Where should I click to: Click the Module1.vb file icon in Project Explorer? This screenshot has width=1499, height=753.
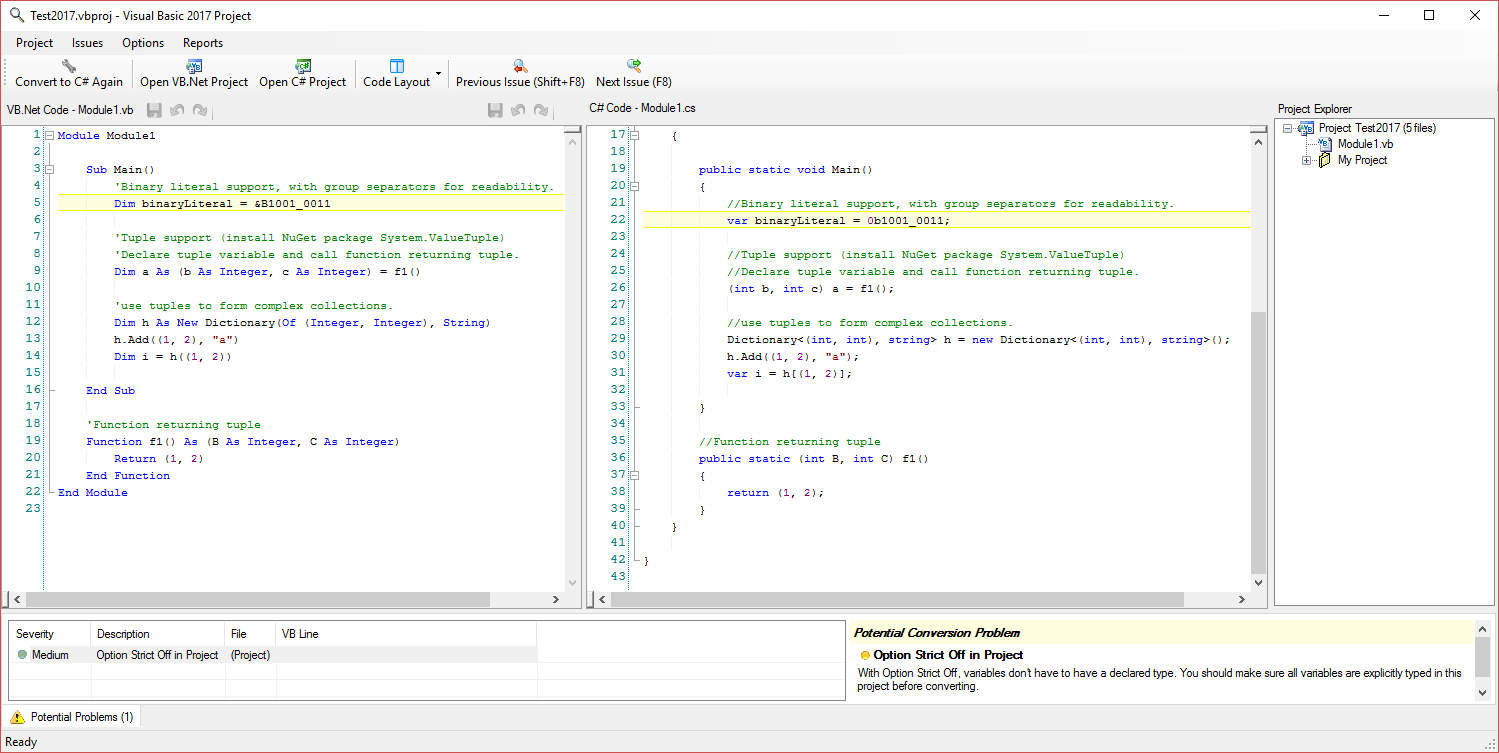(x=1326, y=144)
